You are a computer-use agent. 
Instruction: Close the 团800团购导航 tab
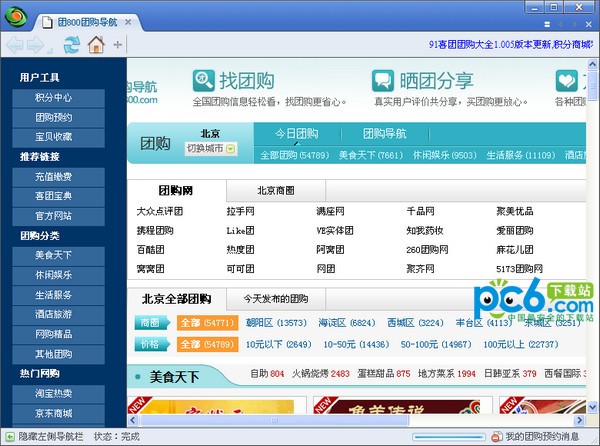(x=128, y=22)
